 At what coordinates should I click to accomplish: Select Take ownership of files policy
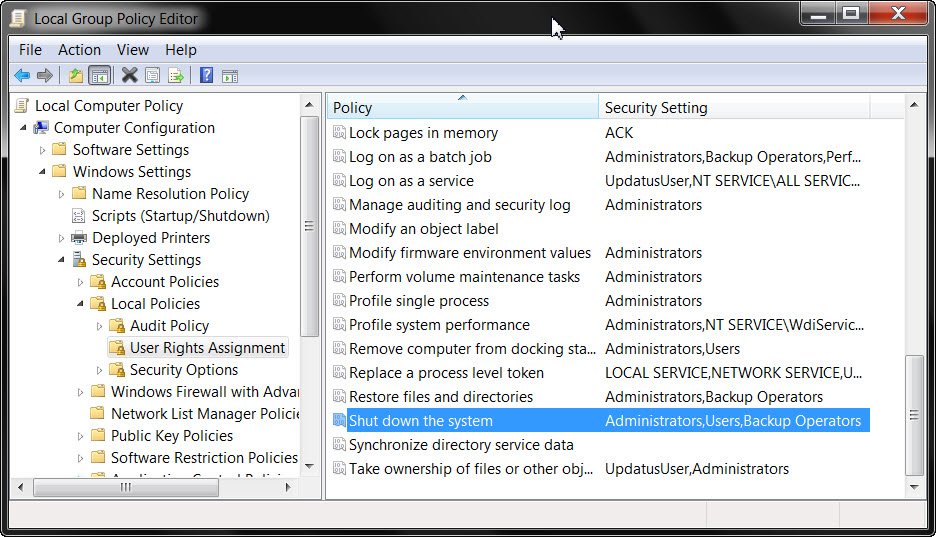coord(471,468)
